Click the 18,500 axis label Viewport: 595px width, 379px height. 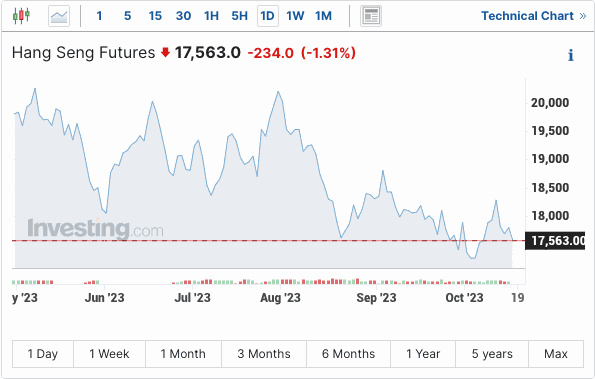click(x=550, y=187)
